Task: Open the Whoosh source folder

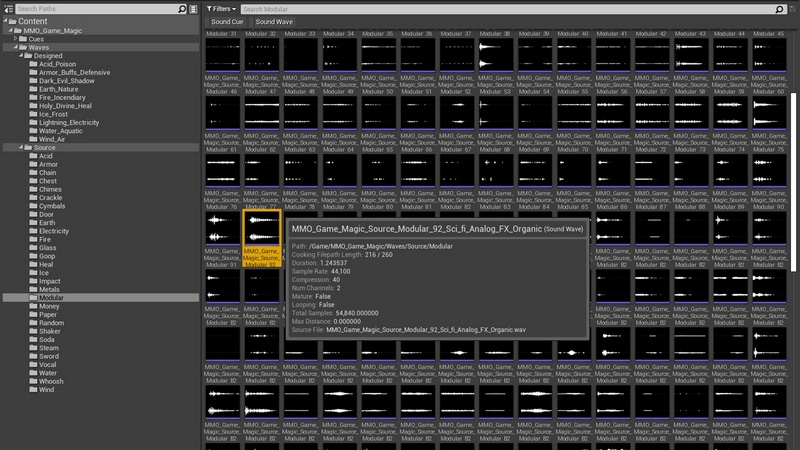Action: click(x=52, y=381)
